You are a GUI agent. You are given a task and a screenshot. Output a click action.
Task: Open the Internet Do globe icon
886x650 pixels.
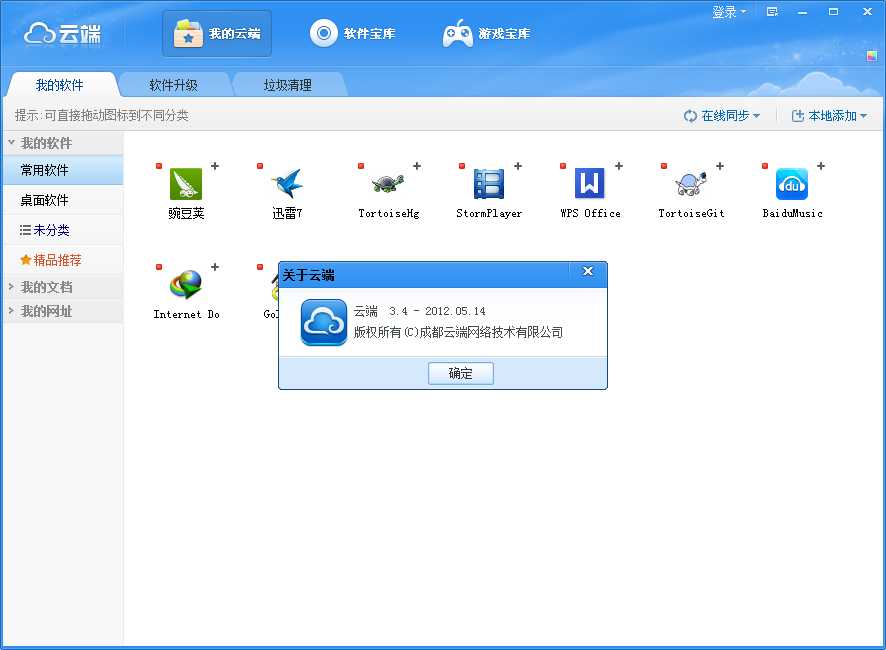tap(186, 284)
